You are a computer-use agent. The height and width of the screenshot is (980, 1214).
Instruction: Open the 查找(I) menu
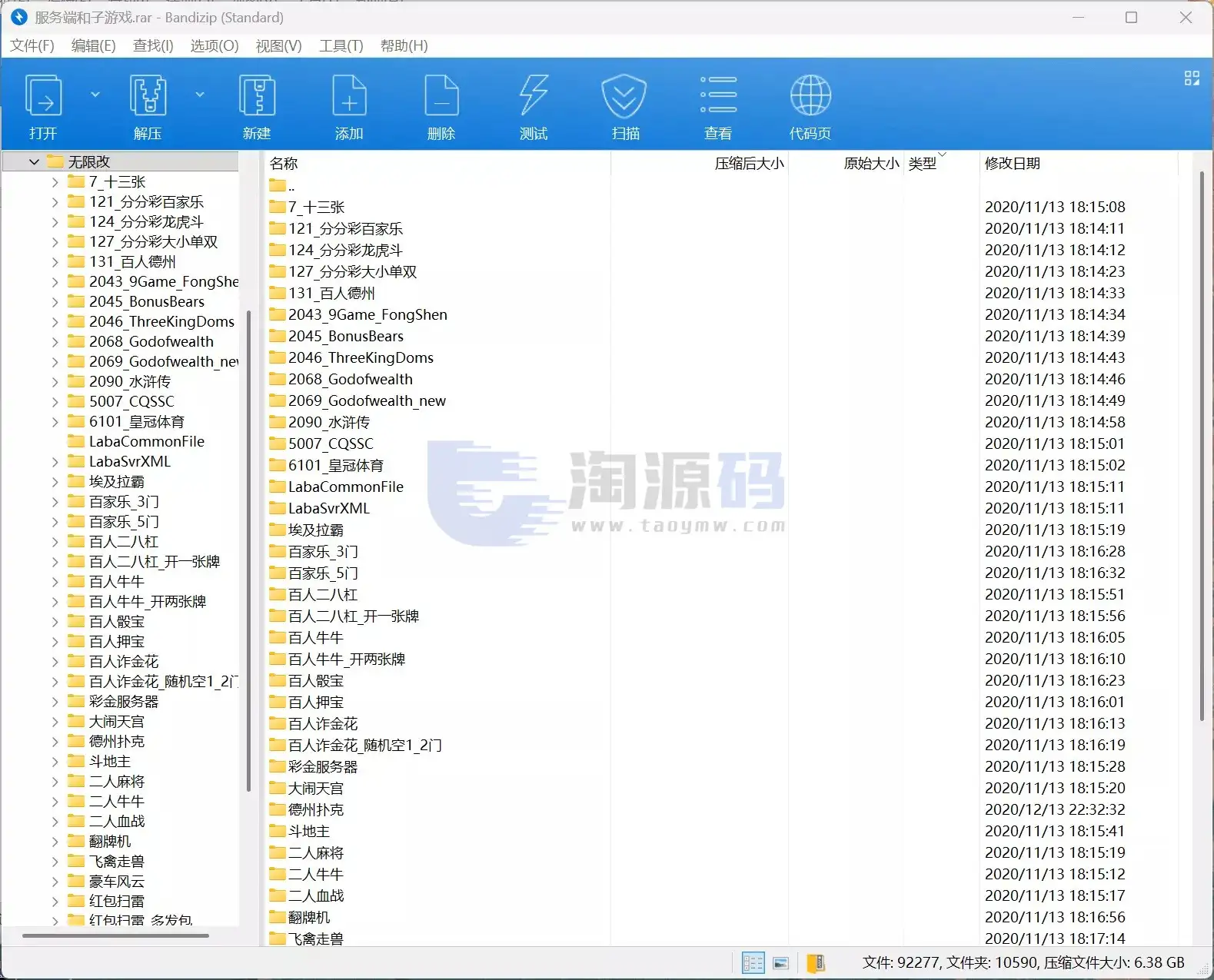tap(153, 45)
